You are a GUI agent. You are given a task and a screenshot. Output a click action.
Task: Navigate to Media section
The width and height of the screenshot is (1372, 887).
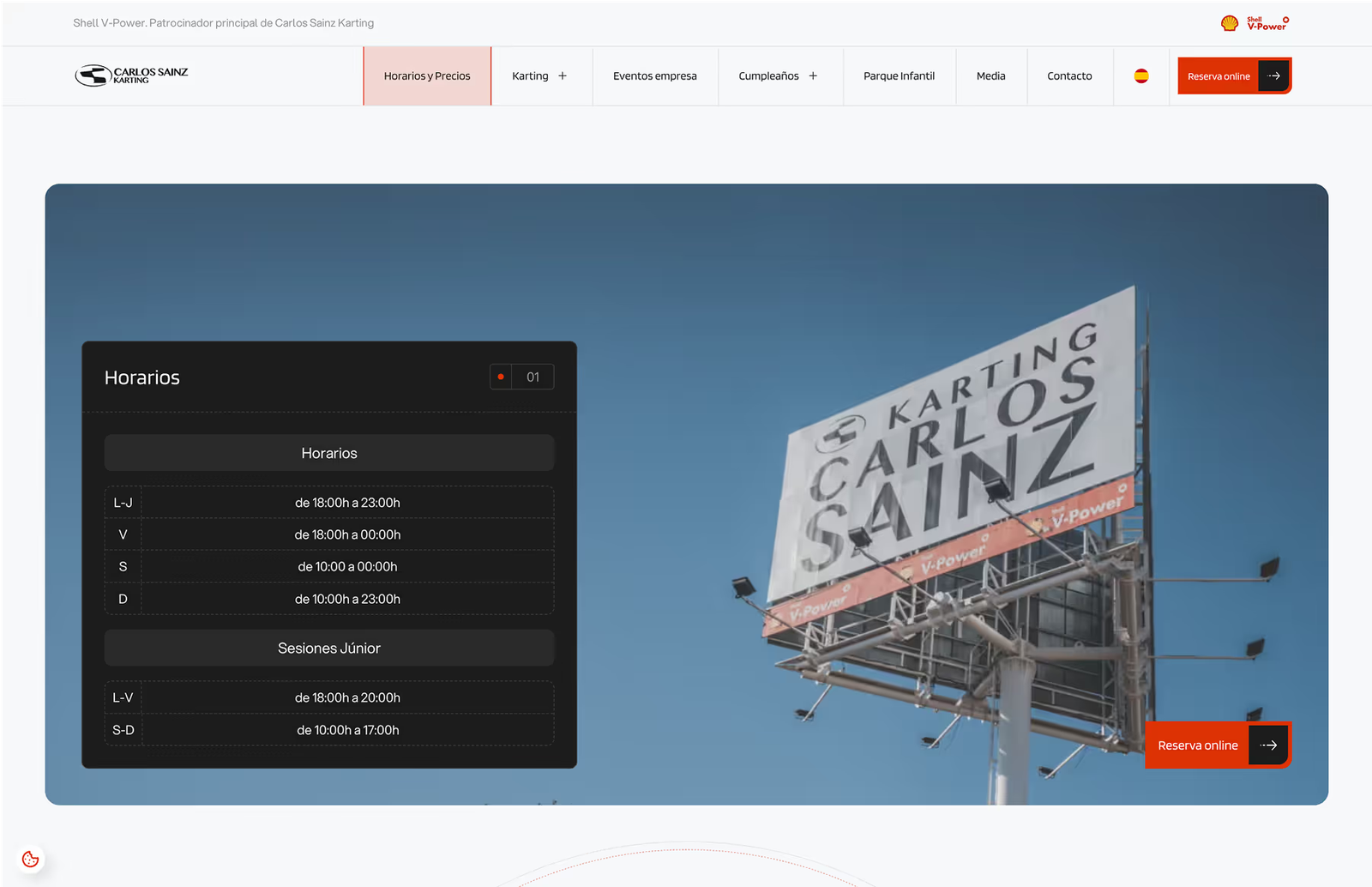pos(990,75)
